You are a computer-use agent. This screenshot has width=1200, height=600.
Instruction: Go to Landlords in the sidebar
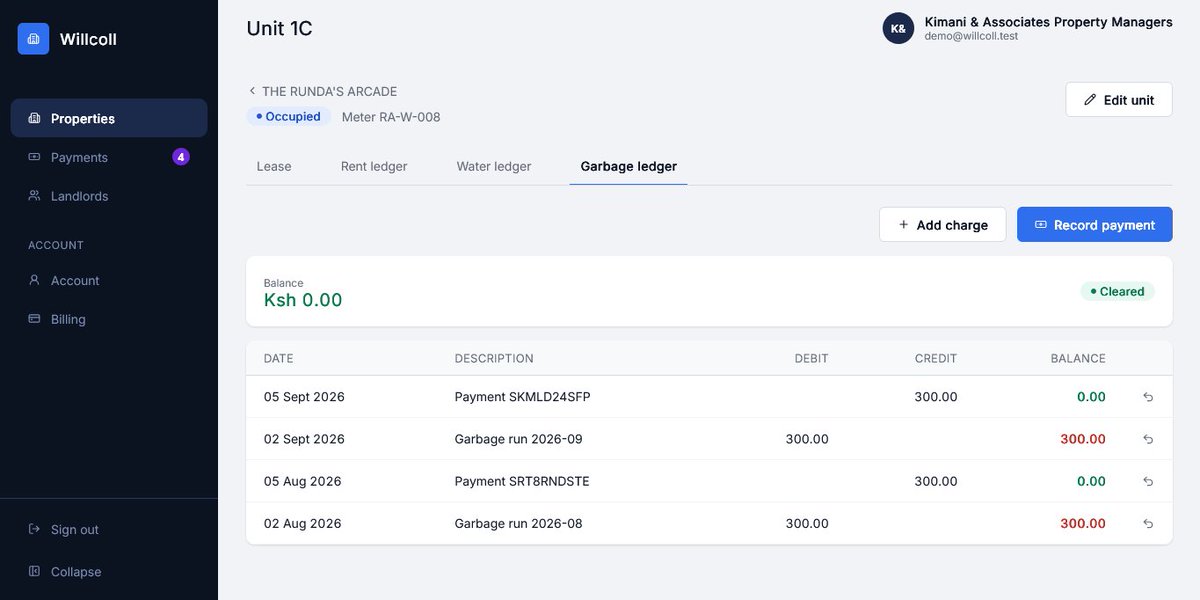[109, 196]
